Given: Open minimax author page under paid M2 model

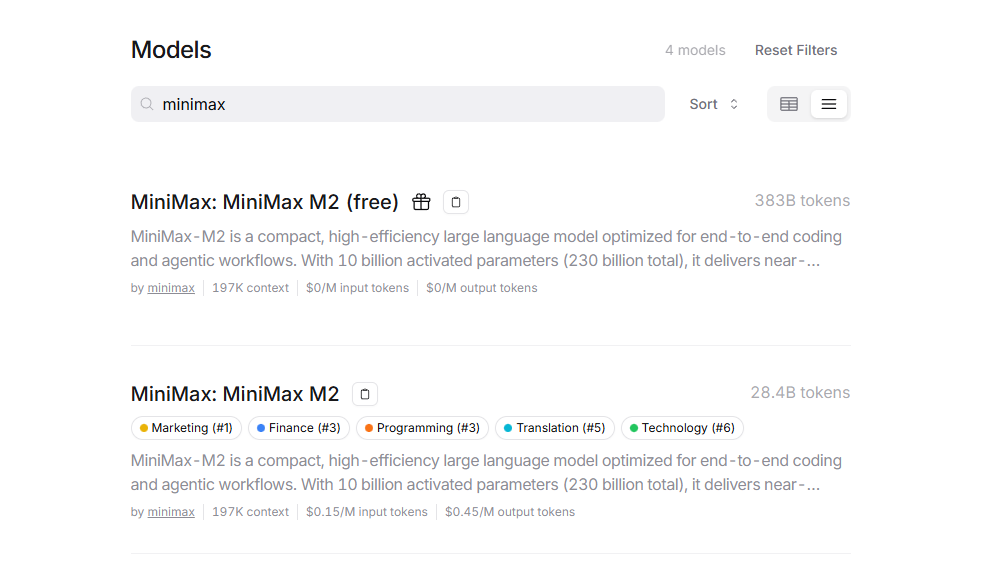Looking at the screenshot, I should (x=171, y=511).
